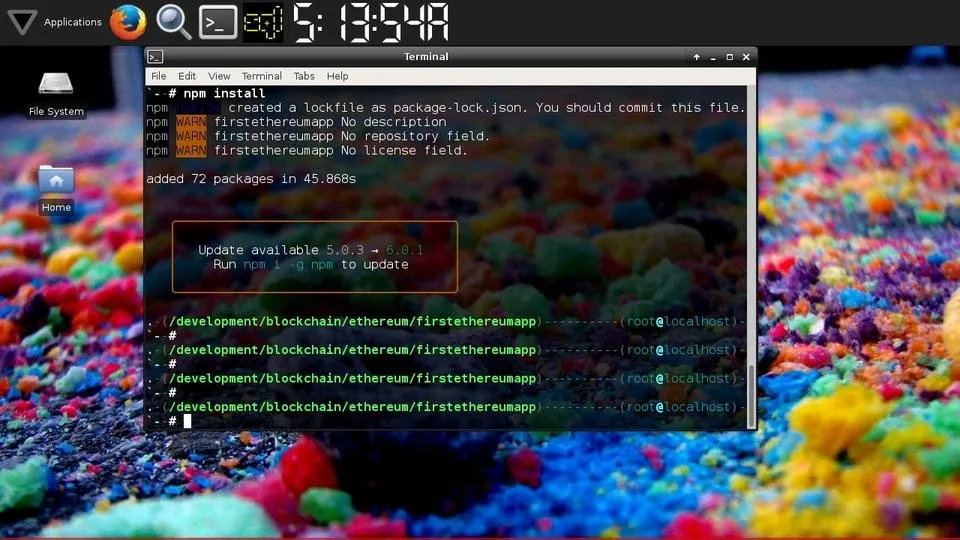
Task: Click the Terminal window menu icon
Action: tap(155, 57)
